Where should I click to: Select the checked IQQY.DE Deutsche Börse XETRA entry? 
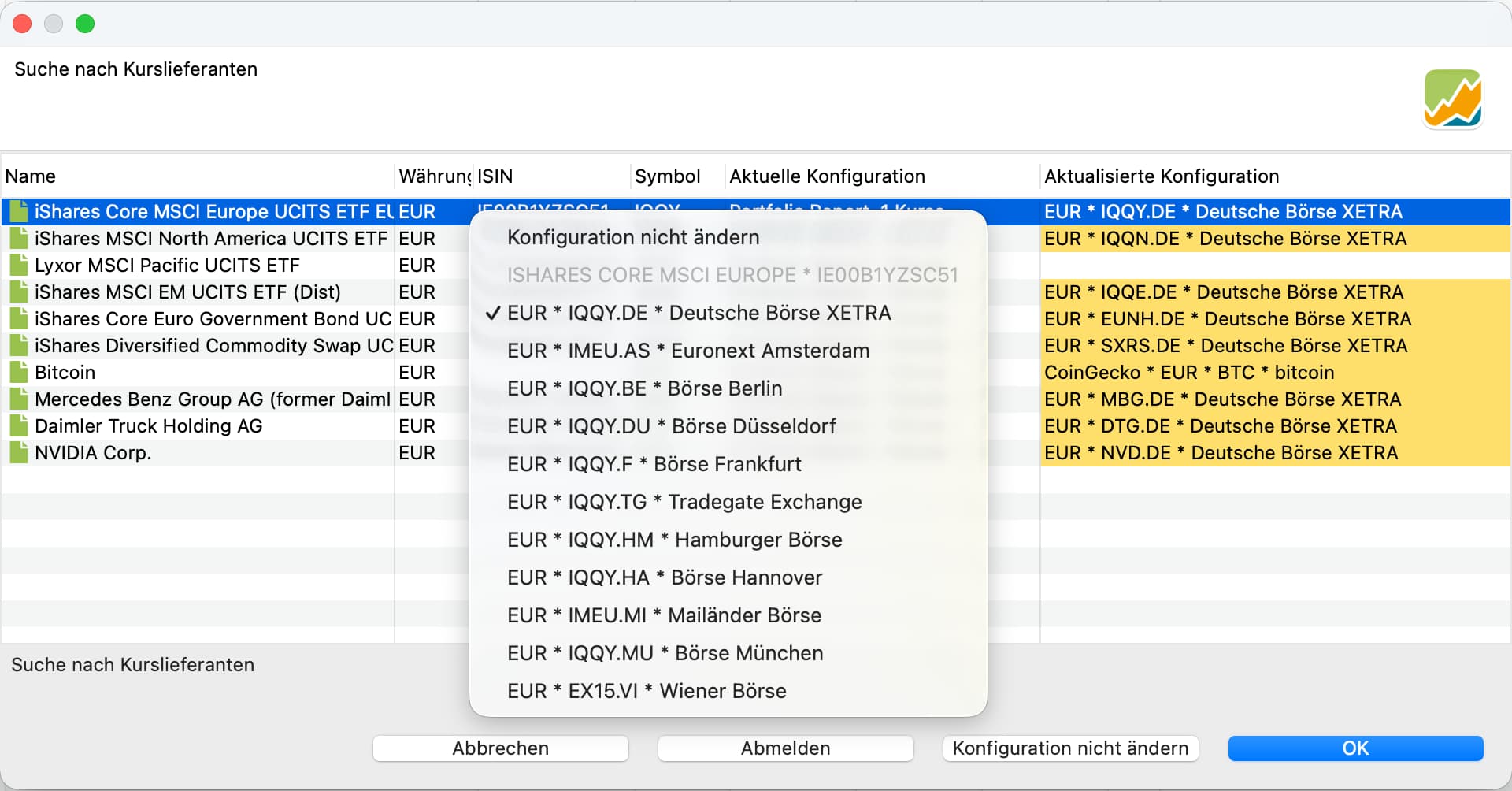[x=699, y=313]
